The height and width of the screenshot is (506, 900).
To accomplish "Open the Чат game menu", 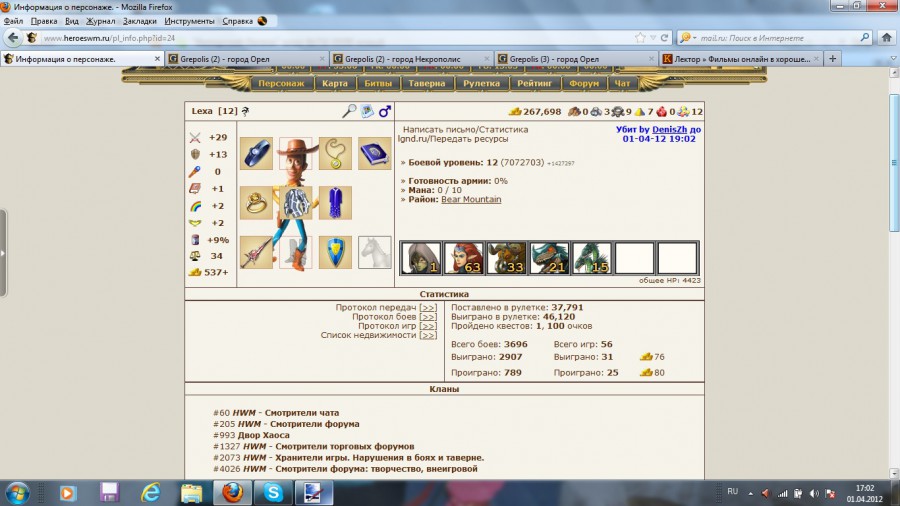I will pos(622,83).
